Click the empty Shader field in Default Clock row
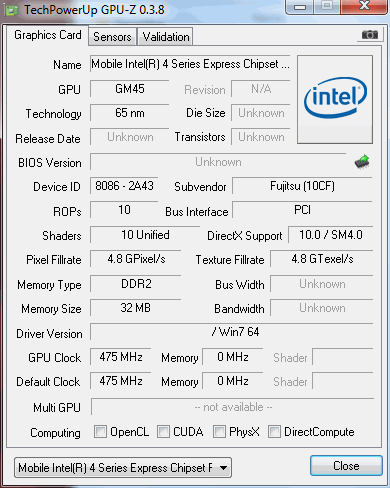This screenshot has height=488, width=390. 343,381
